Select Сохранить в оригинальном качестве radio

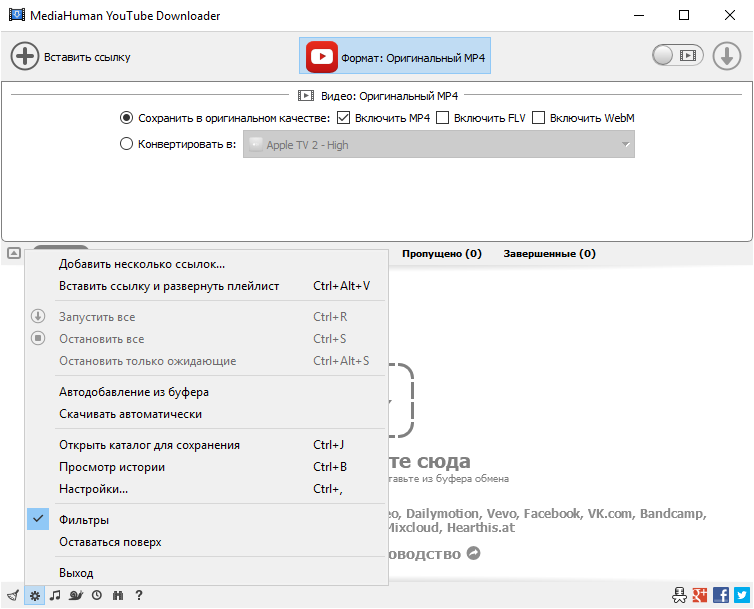coord(126,118)
